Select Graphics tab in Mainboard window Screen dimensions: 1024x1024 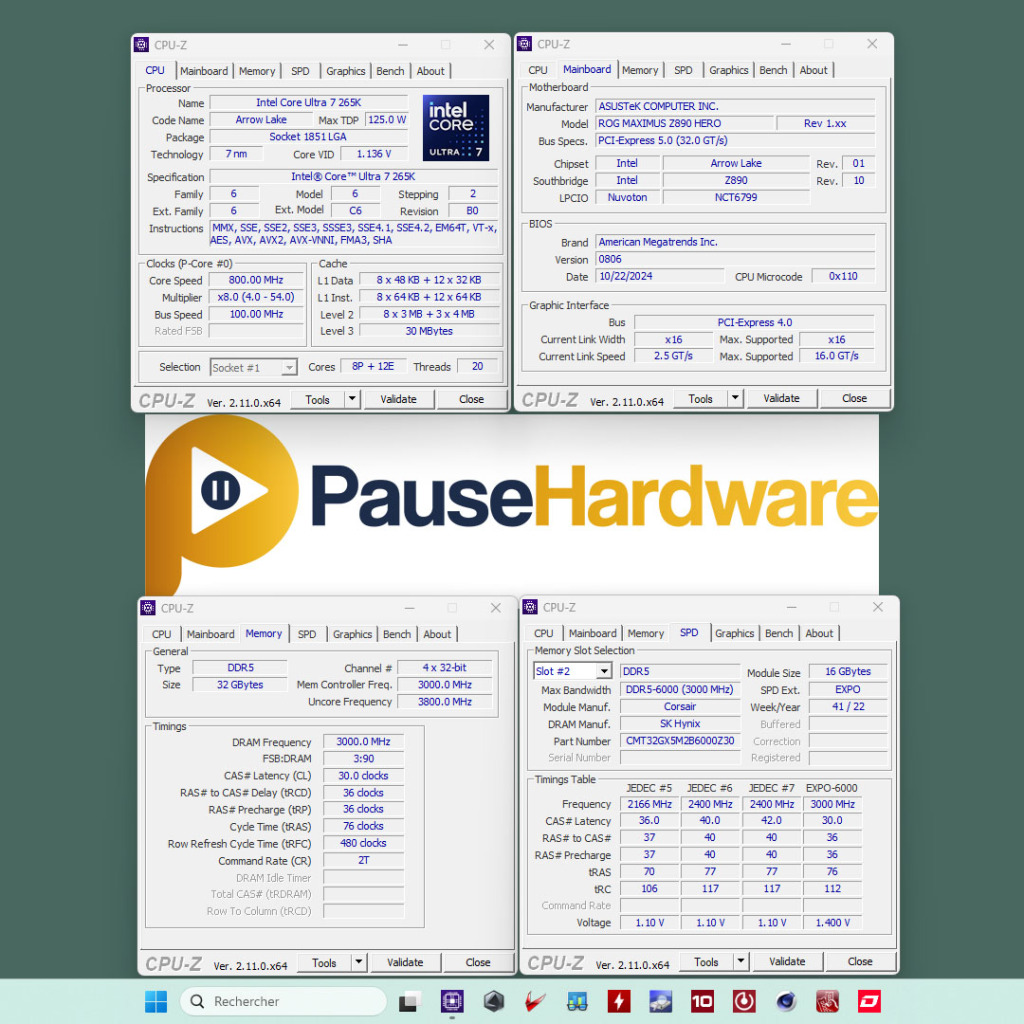point(729,70)
